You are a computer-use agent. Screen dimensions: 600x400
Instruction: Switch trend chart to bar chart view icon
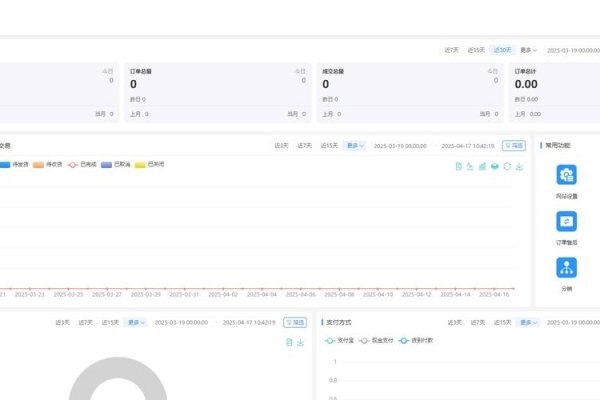coord(482,166)
